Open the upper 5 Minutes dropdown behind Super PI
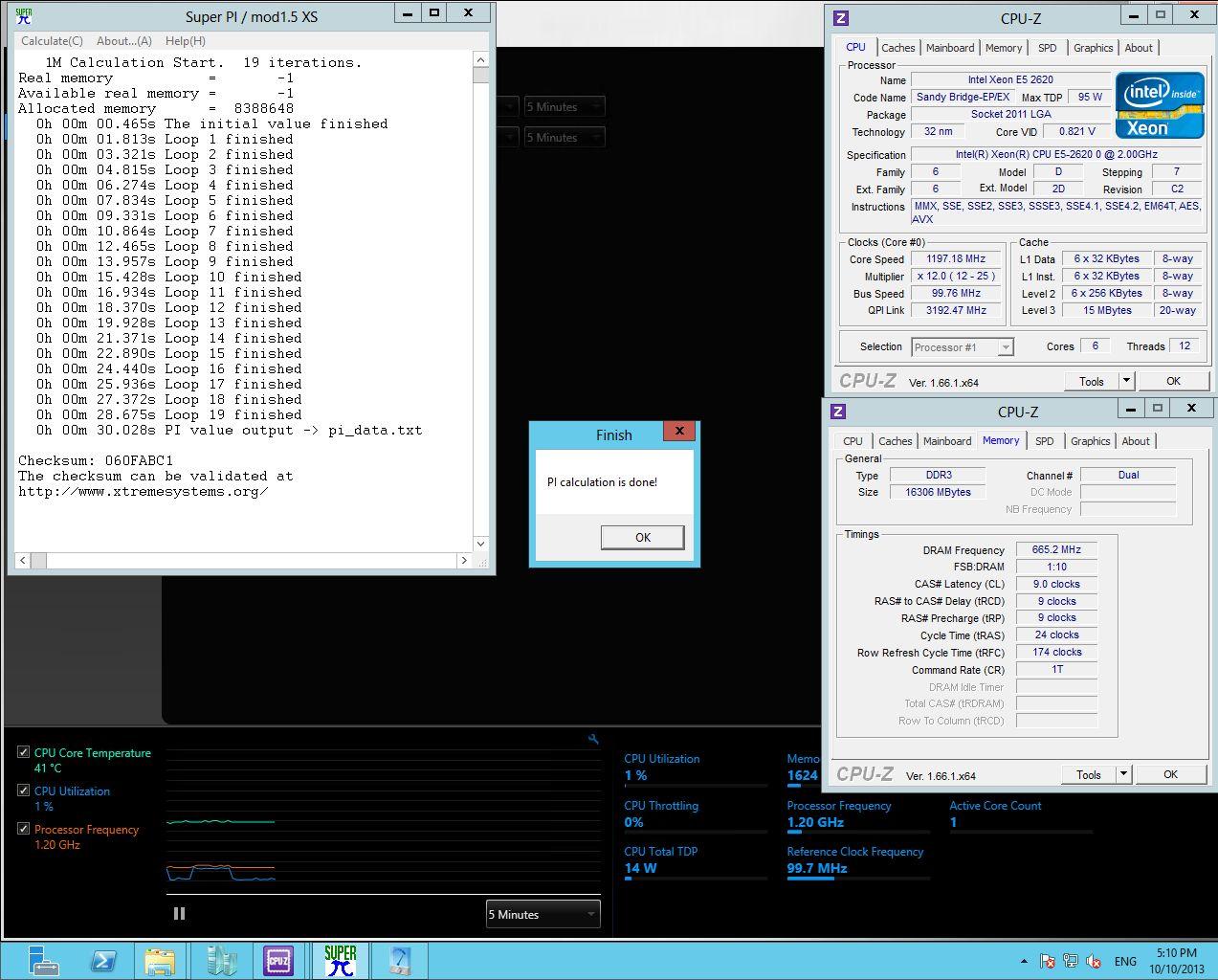 click(565, 106)
